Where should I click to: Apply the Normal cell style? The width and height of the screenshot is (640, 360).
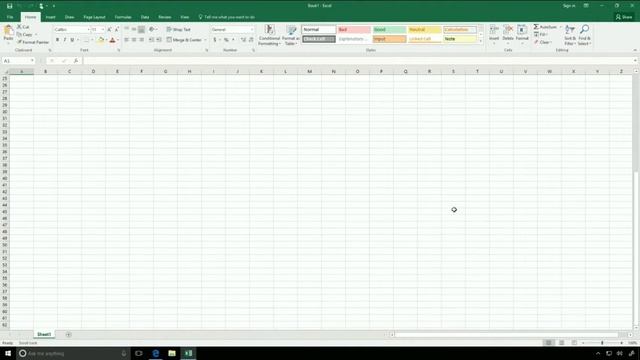pyautogui.click(x=319, y=29)
